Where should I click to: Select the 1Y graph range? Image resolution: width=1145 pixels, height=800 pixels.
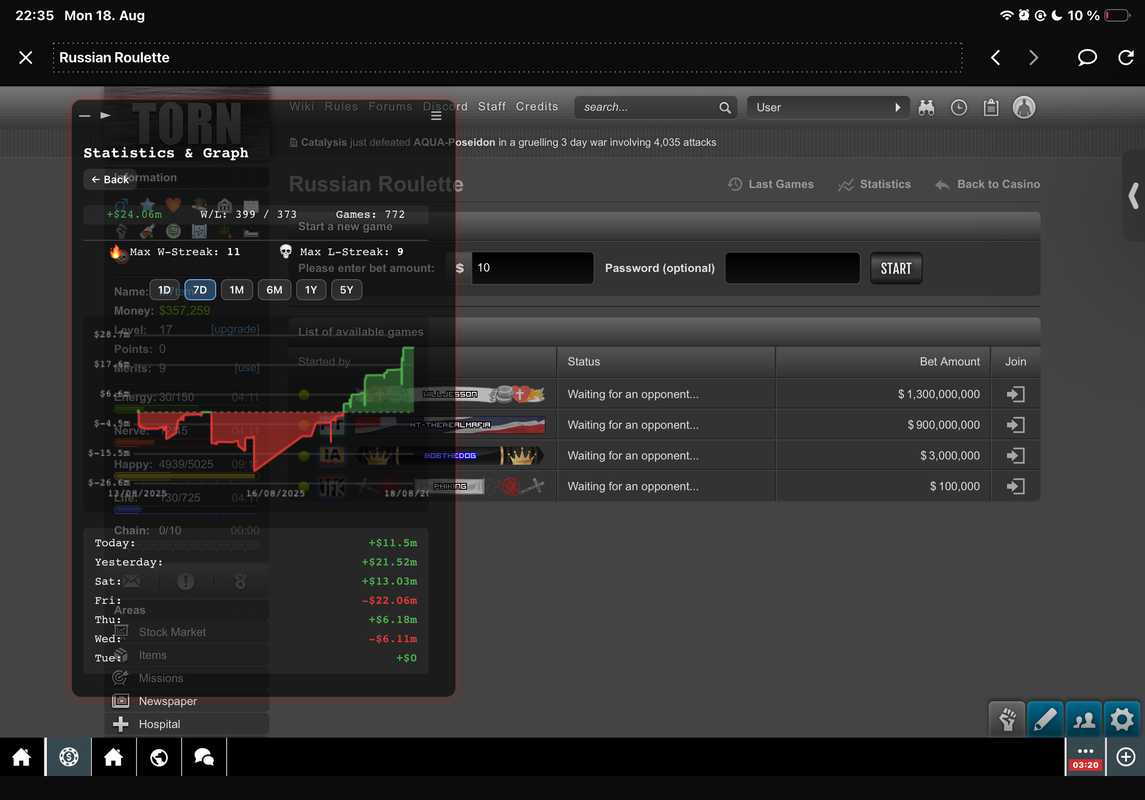(x=311, y=290)
